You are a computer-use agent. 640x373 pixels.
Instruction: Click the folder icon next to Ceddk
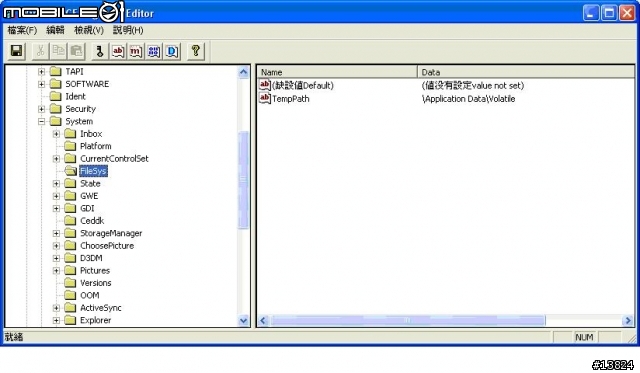click(x=70, y=221)
